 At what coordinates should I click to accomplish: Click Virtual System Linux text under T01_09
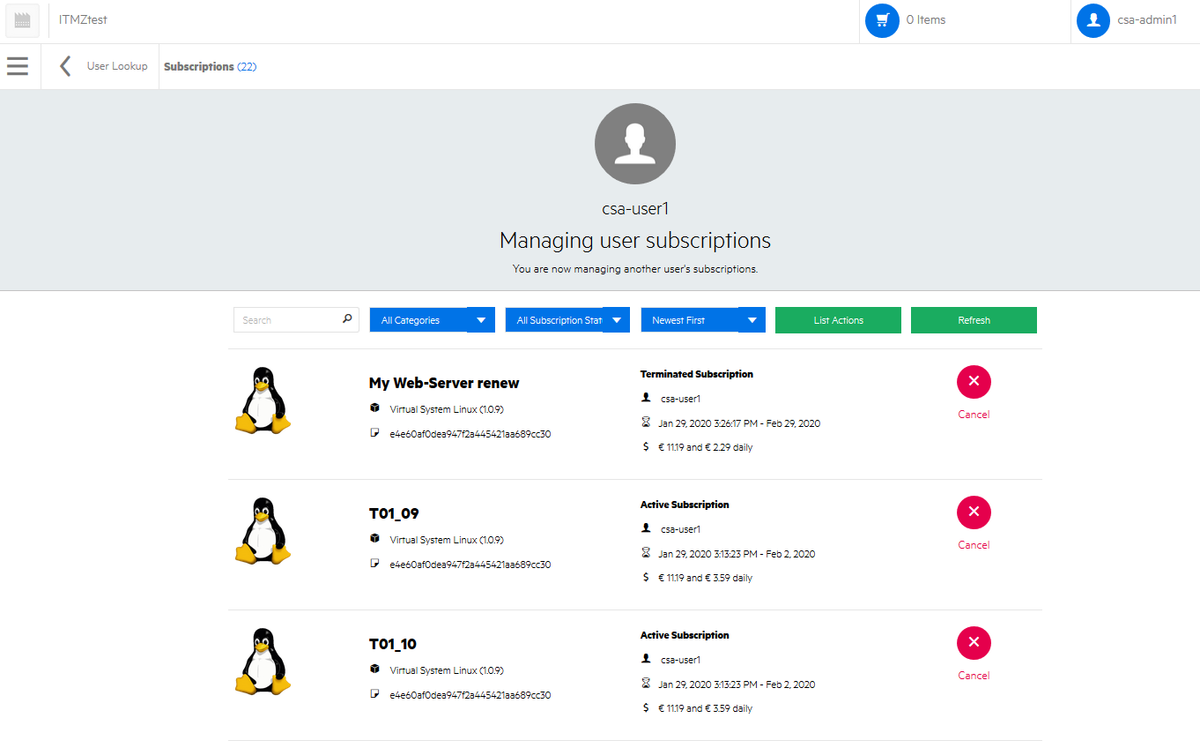click(446, 540)
